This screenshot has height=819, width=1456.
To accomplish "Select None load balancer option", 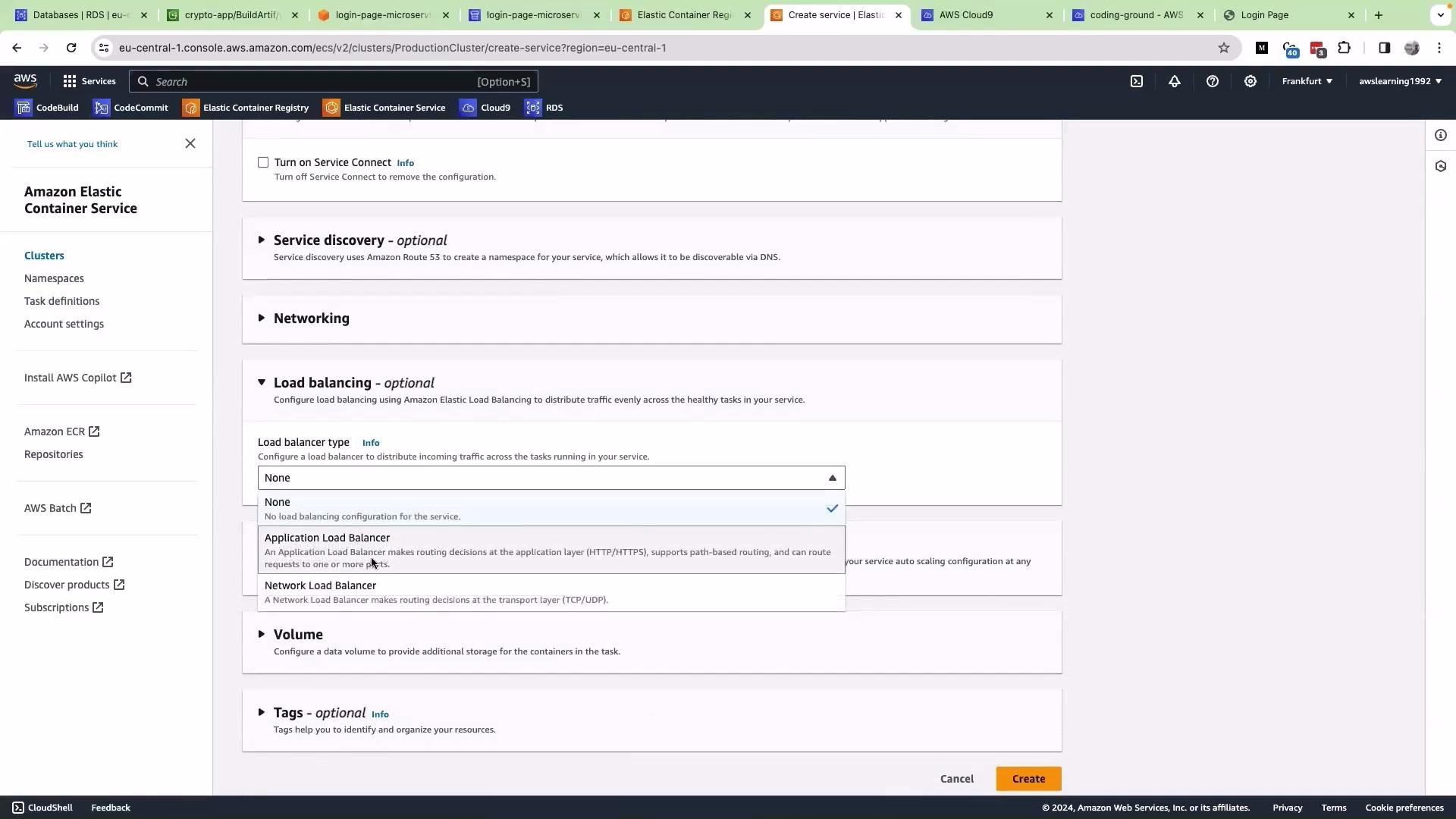I will coord(551,508).
